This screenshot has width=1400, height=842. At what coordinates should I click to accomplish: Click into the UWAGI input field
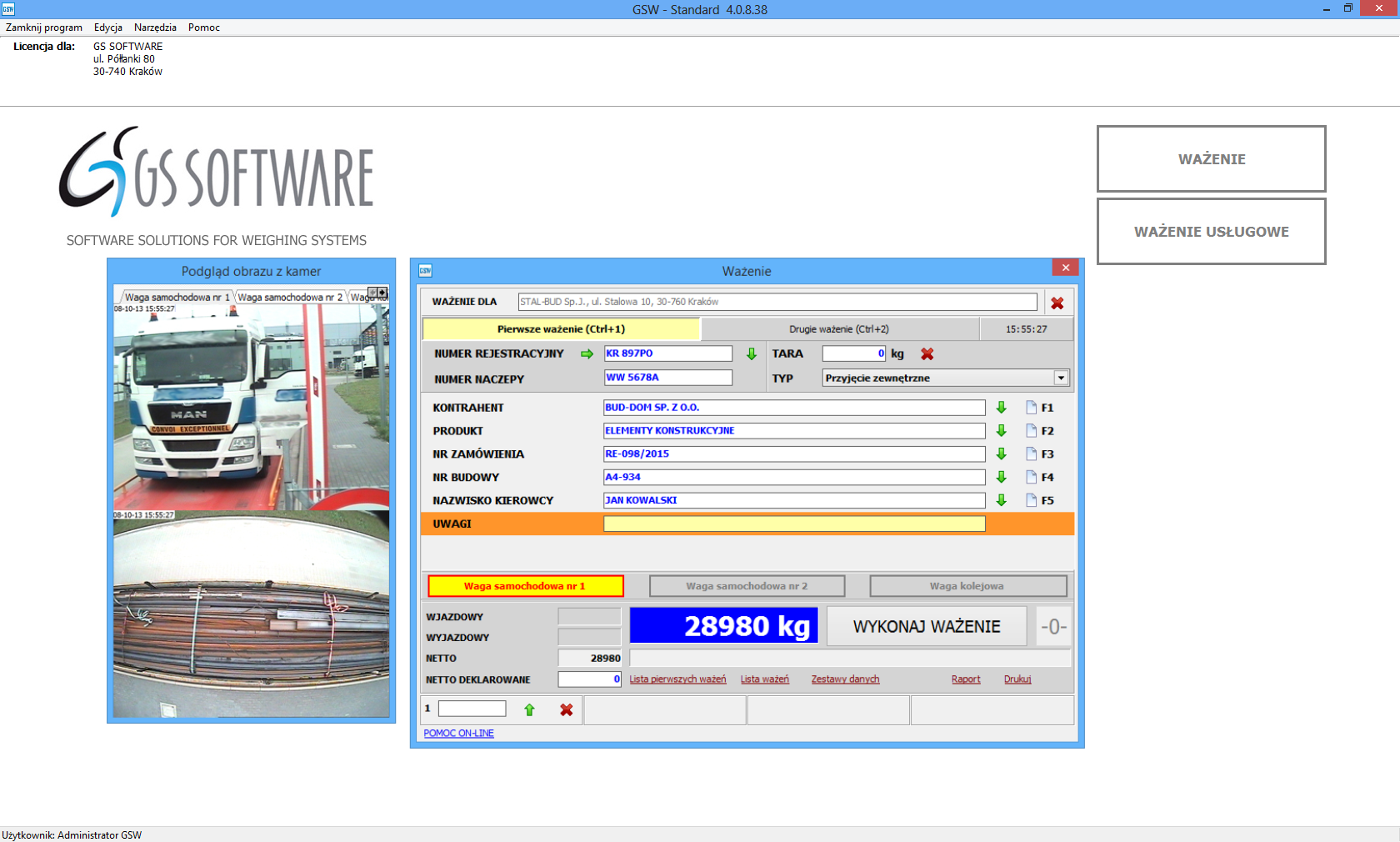pos(793,524)
